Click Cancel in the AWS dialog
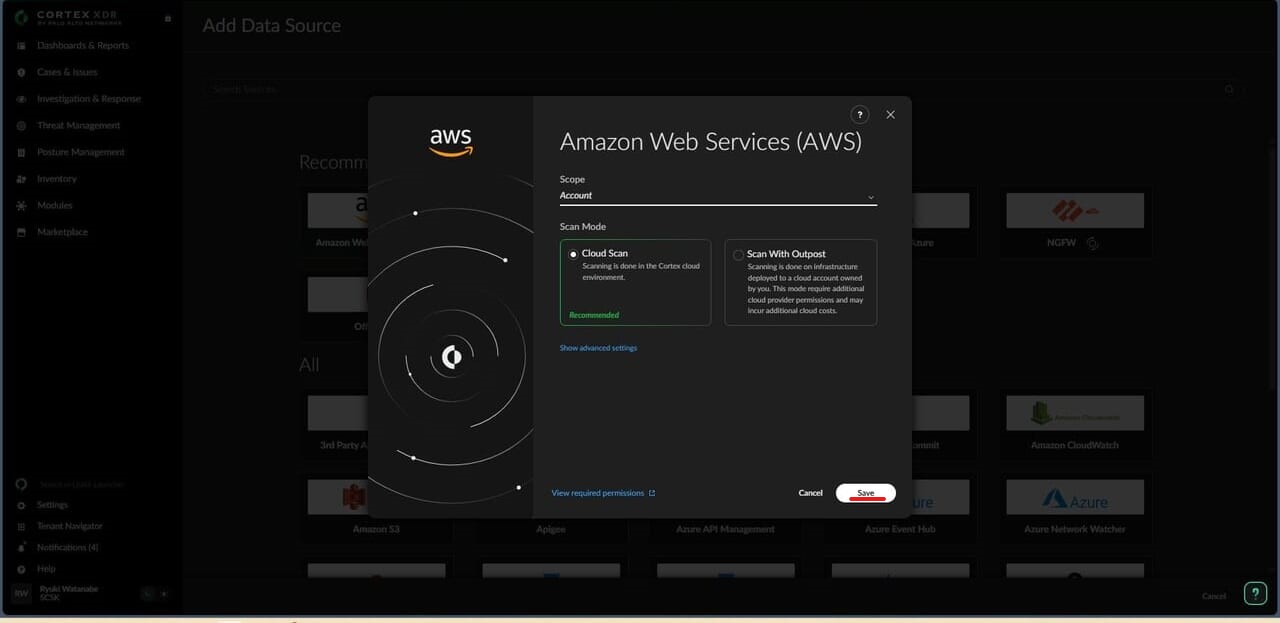This screenshot has width=1280, height=623. click(811, 493)
